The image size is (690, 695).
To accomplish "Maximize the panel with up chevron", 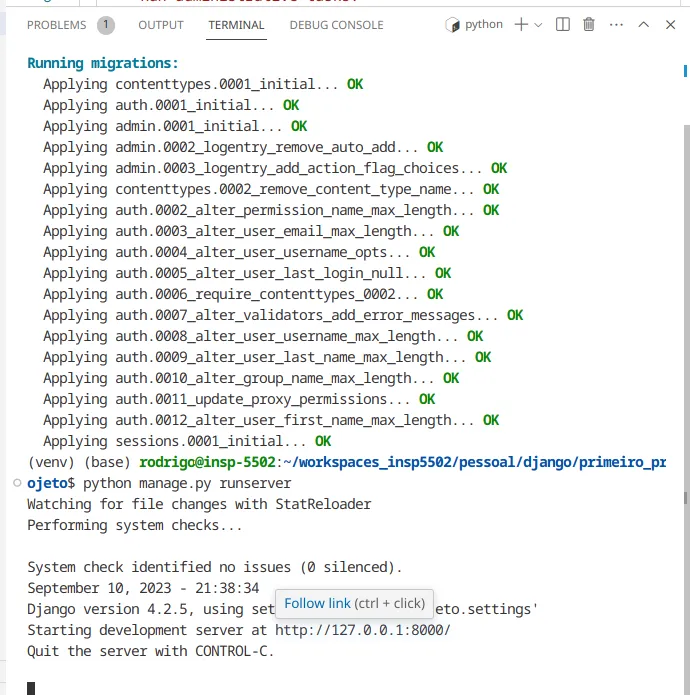I will pyautogui.click(x=643, y=25).
